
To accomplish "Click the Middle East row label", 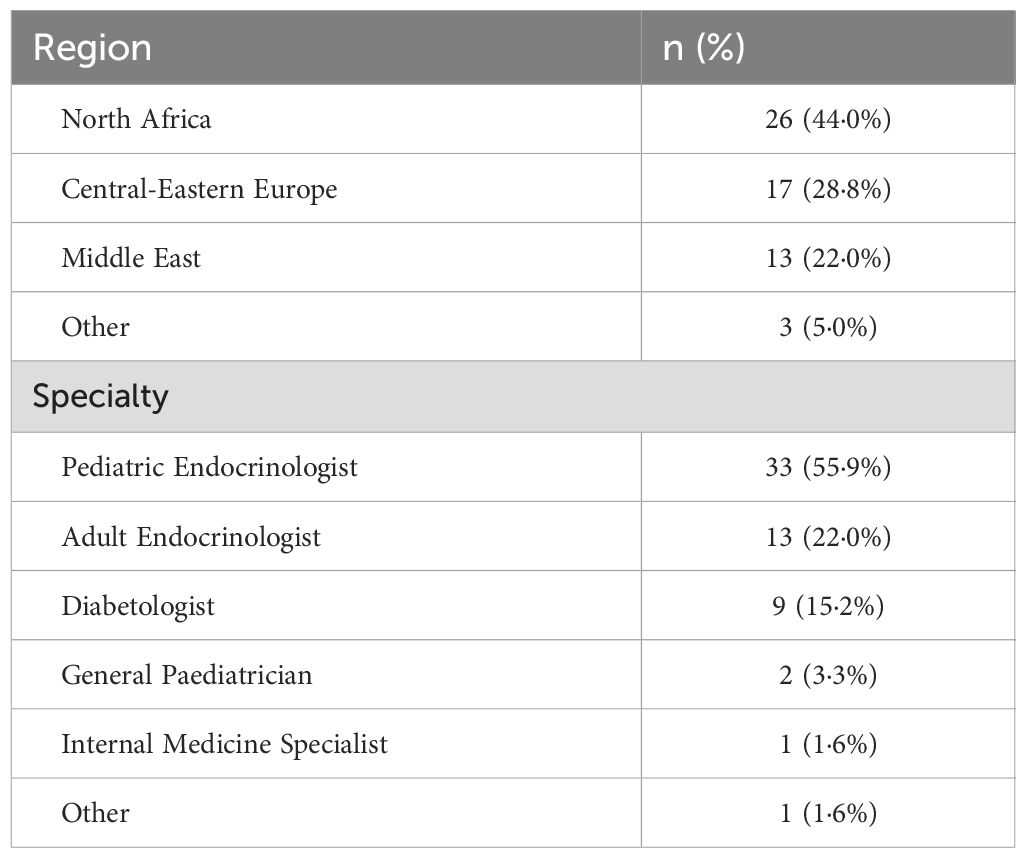I will pyautogui.click(x=131, y=258).
